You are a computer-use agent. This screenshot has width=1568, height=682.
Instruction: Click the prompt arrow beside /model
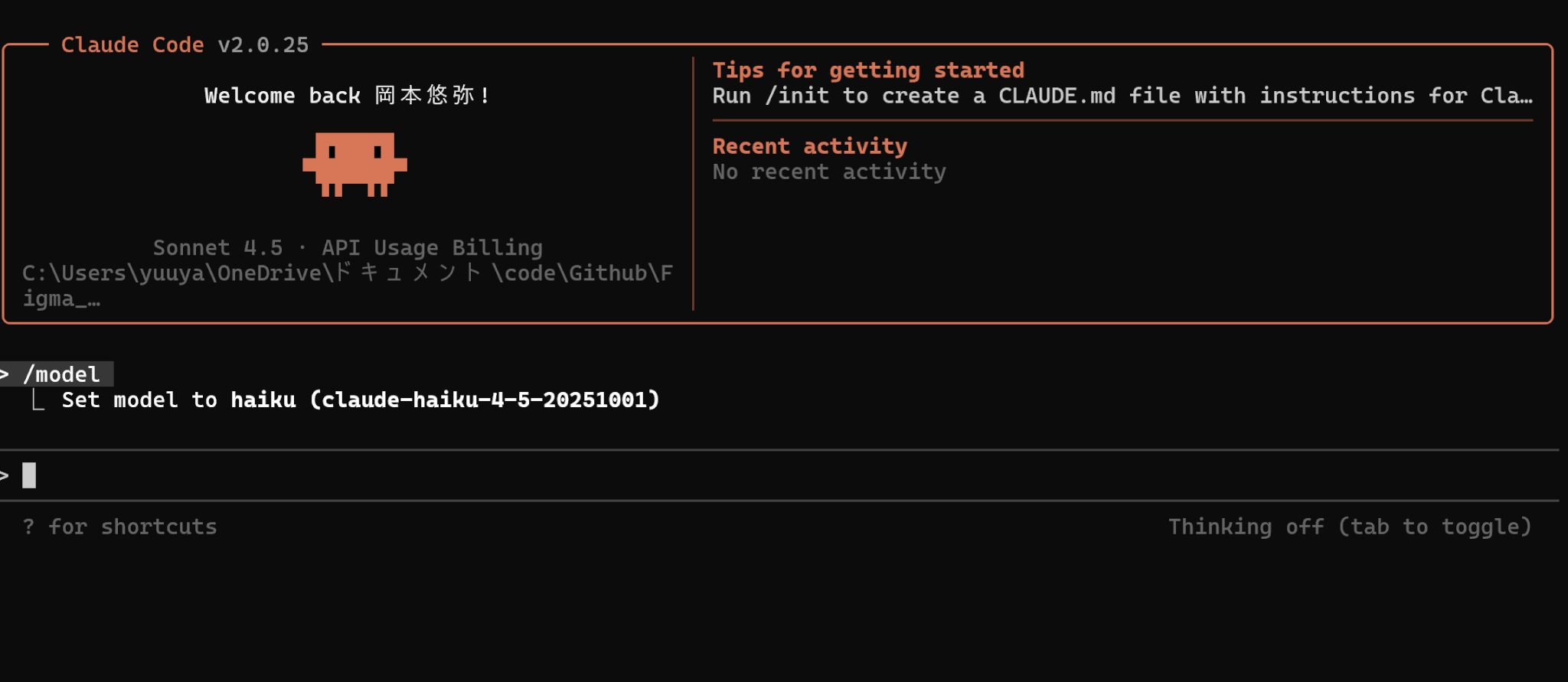5,374
